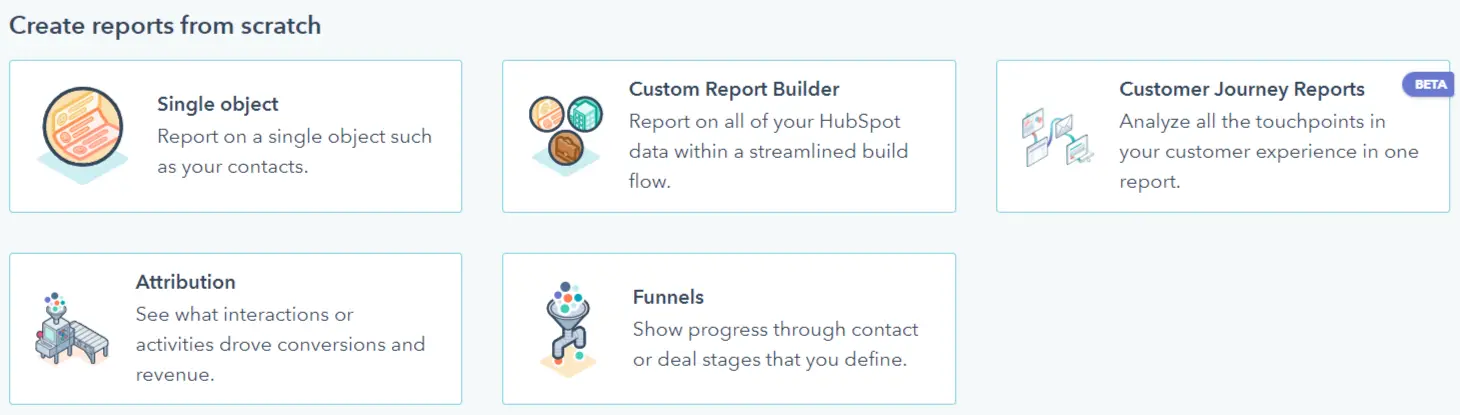Click the Create reports from scratch heading

click(x=165, y=25)
